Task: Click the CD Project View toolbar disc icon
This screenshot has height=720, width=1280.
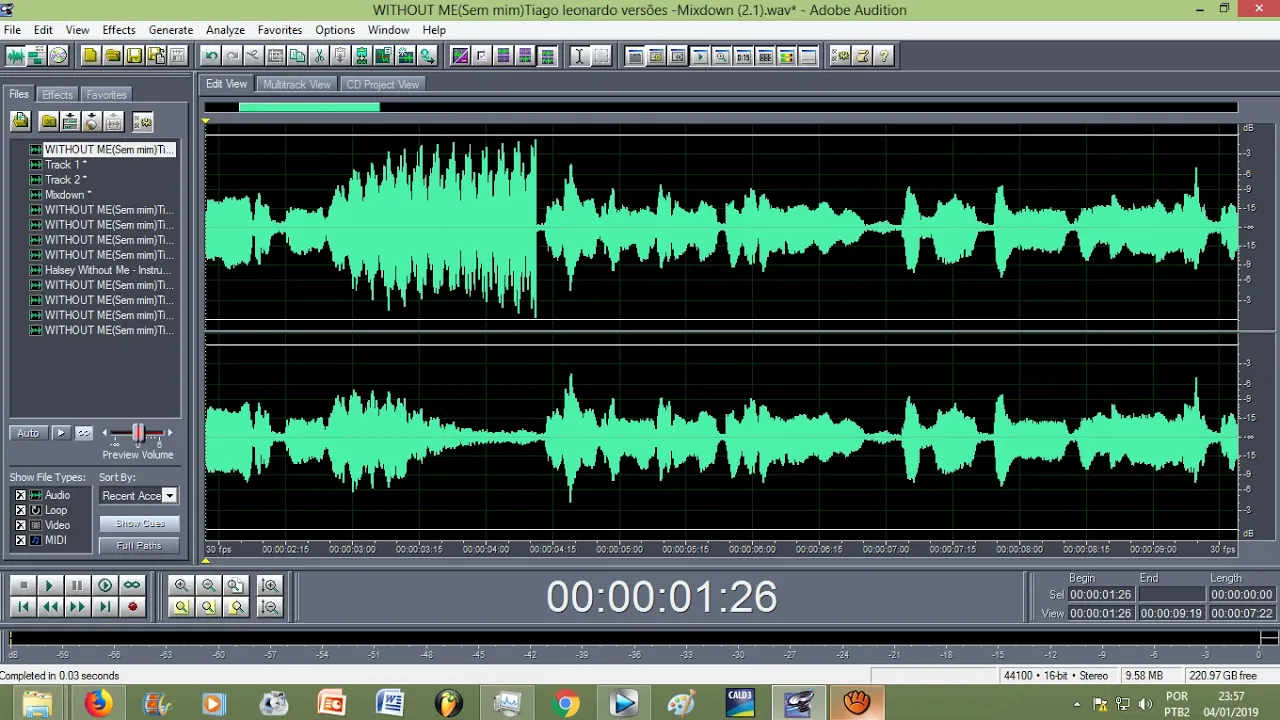Action: point(58,56)
